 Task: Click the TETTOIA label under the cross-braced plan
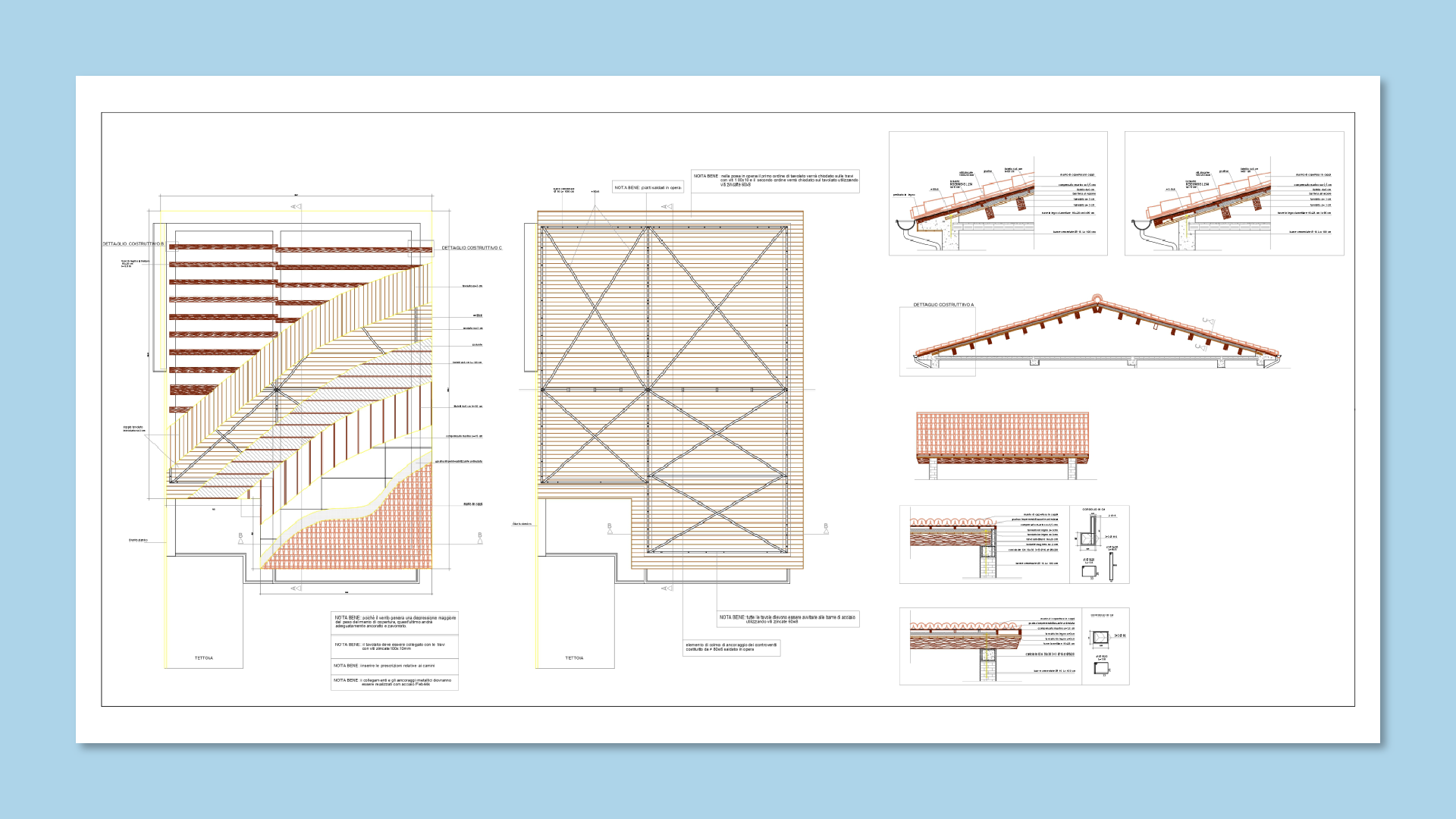coord(575,658)
